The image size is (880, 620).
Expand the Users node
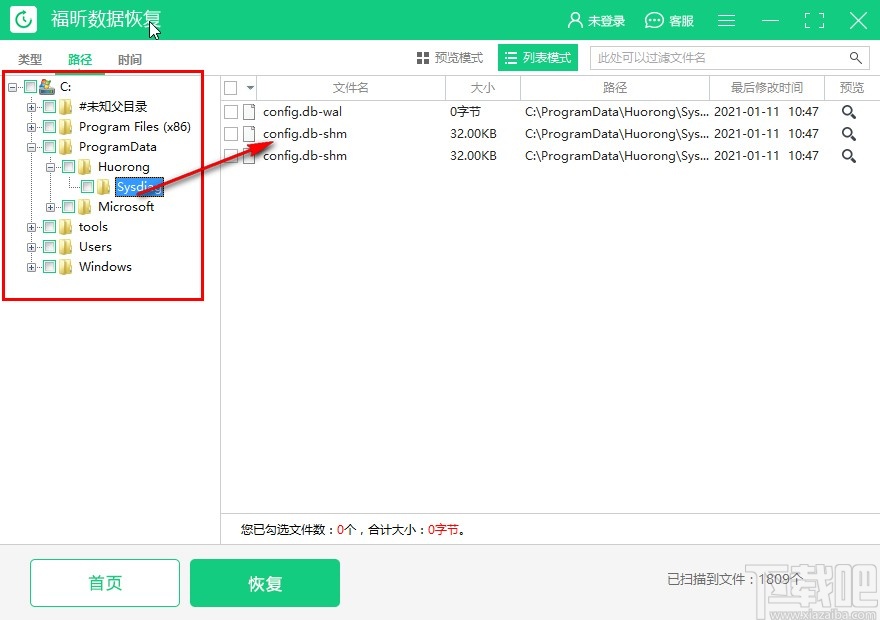click(x=31, y=247)
